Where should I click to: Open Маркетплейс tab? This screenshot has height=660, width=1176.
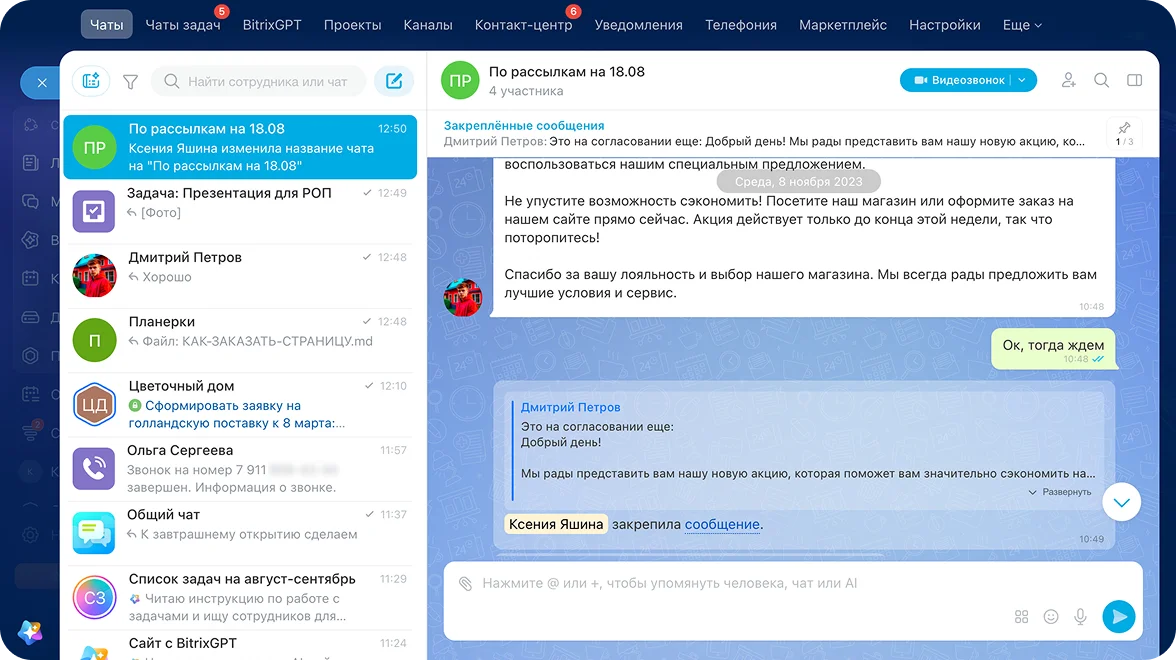click(x=842, y=25)
